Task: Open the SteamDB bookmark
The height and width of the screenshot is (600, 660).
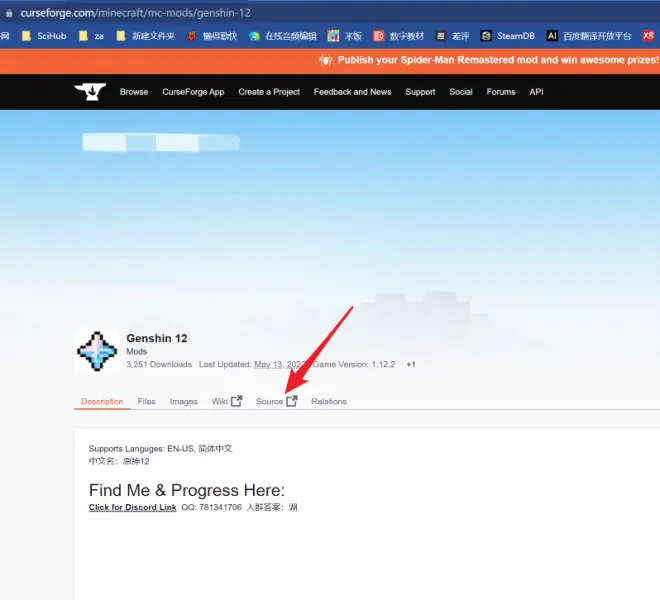Action: tap(507, 36)
